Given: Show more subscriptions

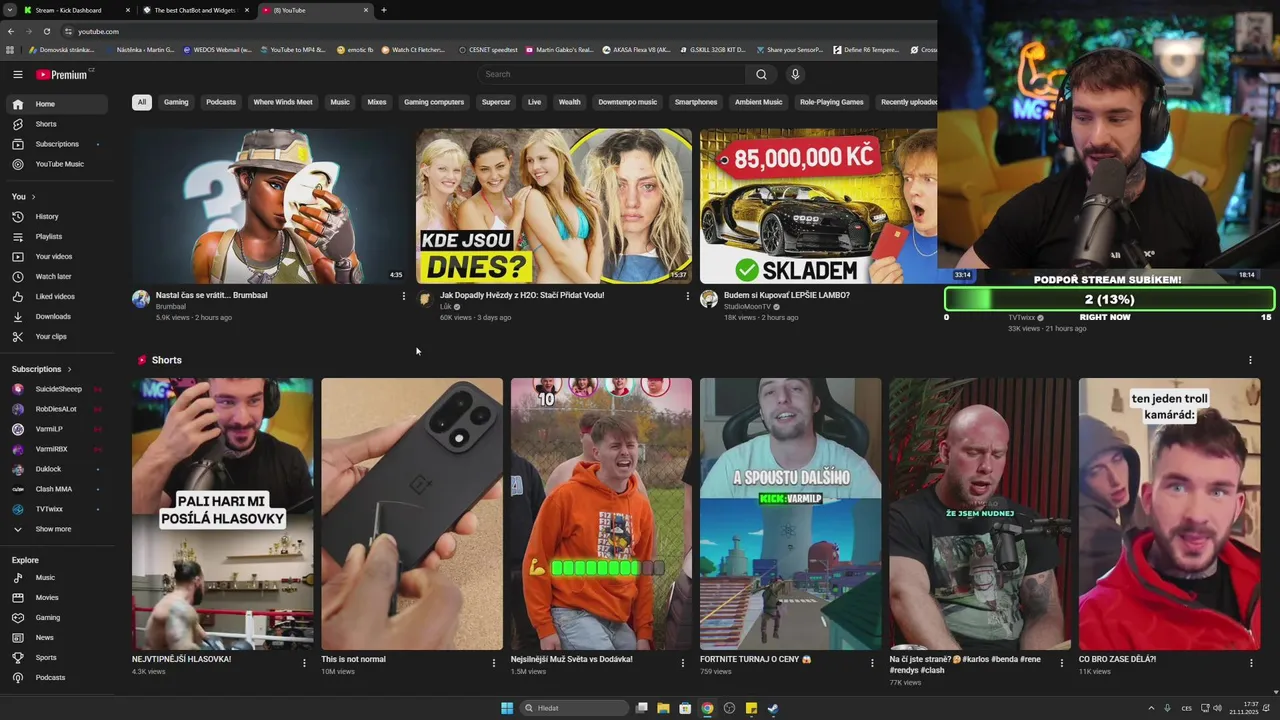Looking at the screenshot, I should pyautogui.click(x=55, y=529).
